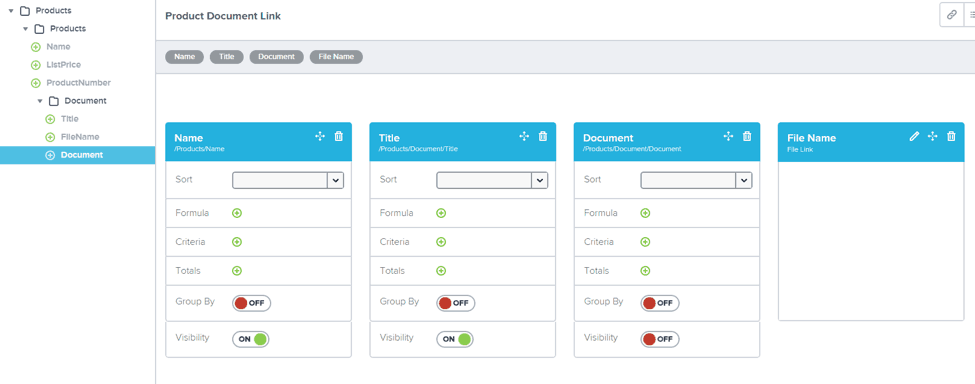
Task: Add a Formula to the Title column
Action: (x=441, y=213)
